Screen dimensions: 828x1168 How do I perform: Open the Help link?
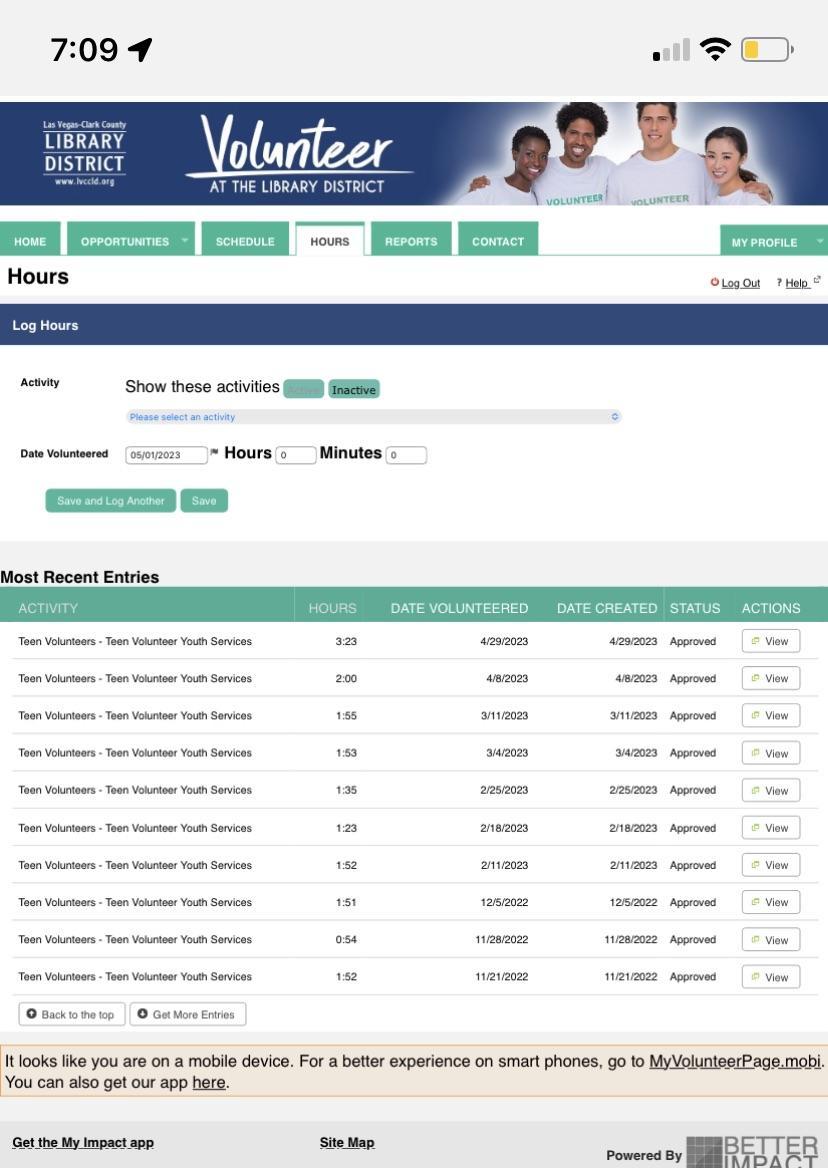797,283
